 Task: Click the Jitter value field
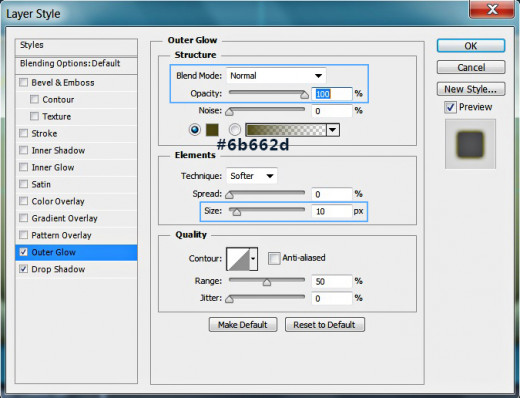pos(332,299)
